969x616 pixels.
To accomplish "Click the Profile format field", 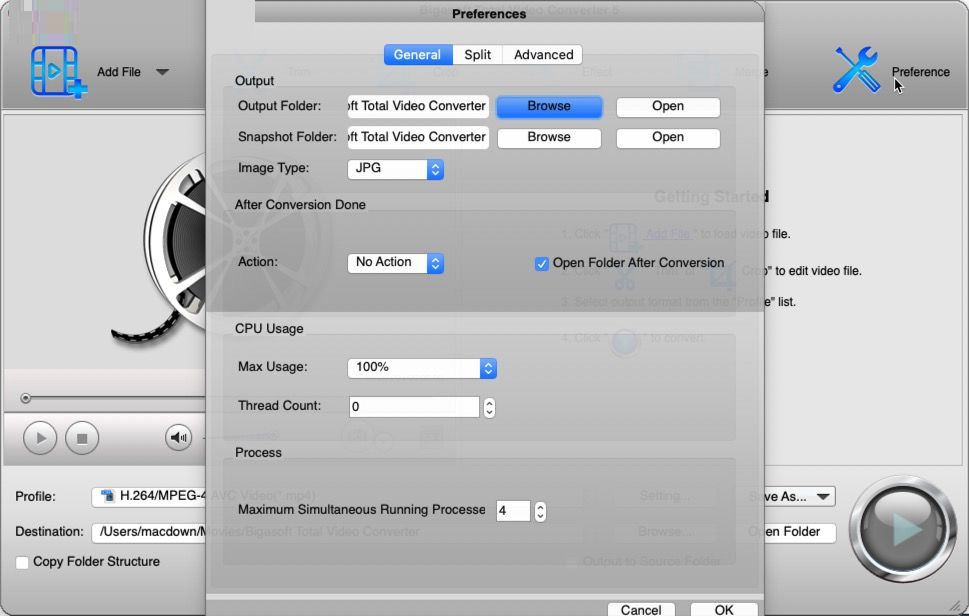I will click(148, 496).
